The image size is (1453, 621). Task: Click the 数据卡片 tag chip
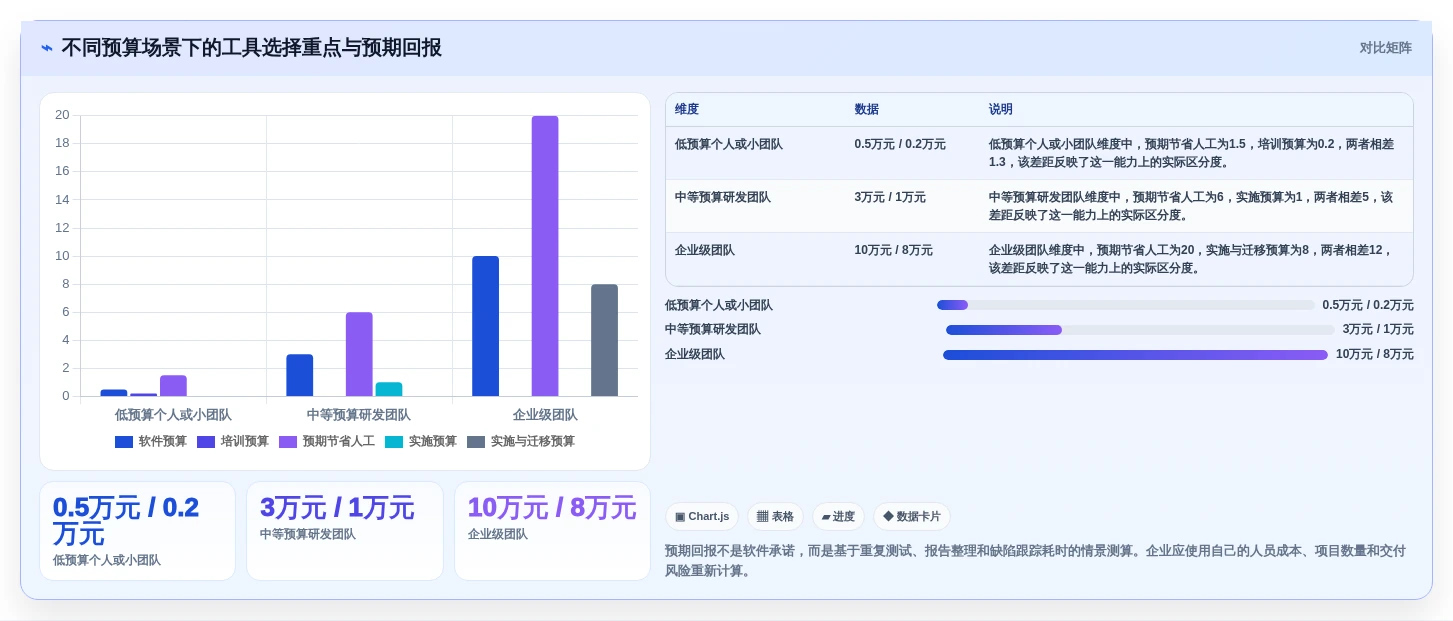click(911, 516)
